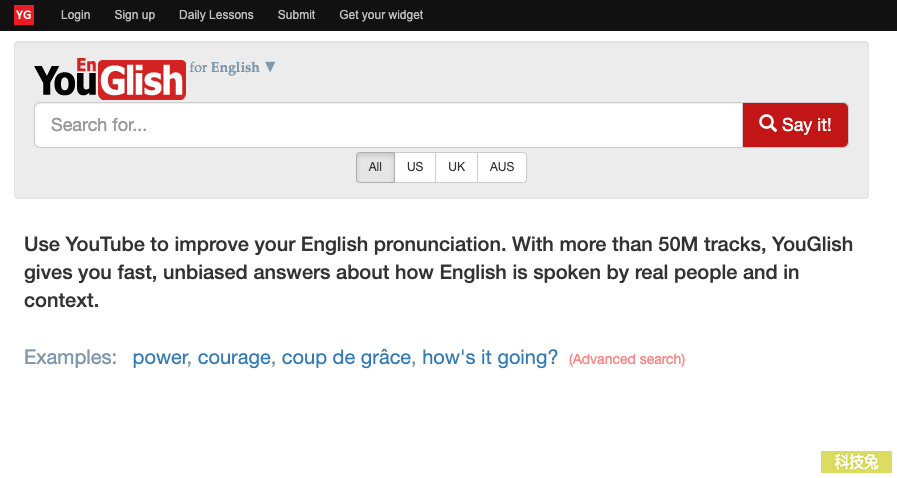The image size is (897, 478).
Task: Try the example word 'power'
Action: (x=161, y=358)
